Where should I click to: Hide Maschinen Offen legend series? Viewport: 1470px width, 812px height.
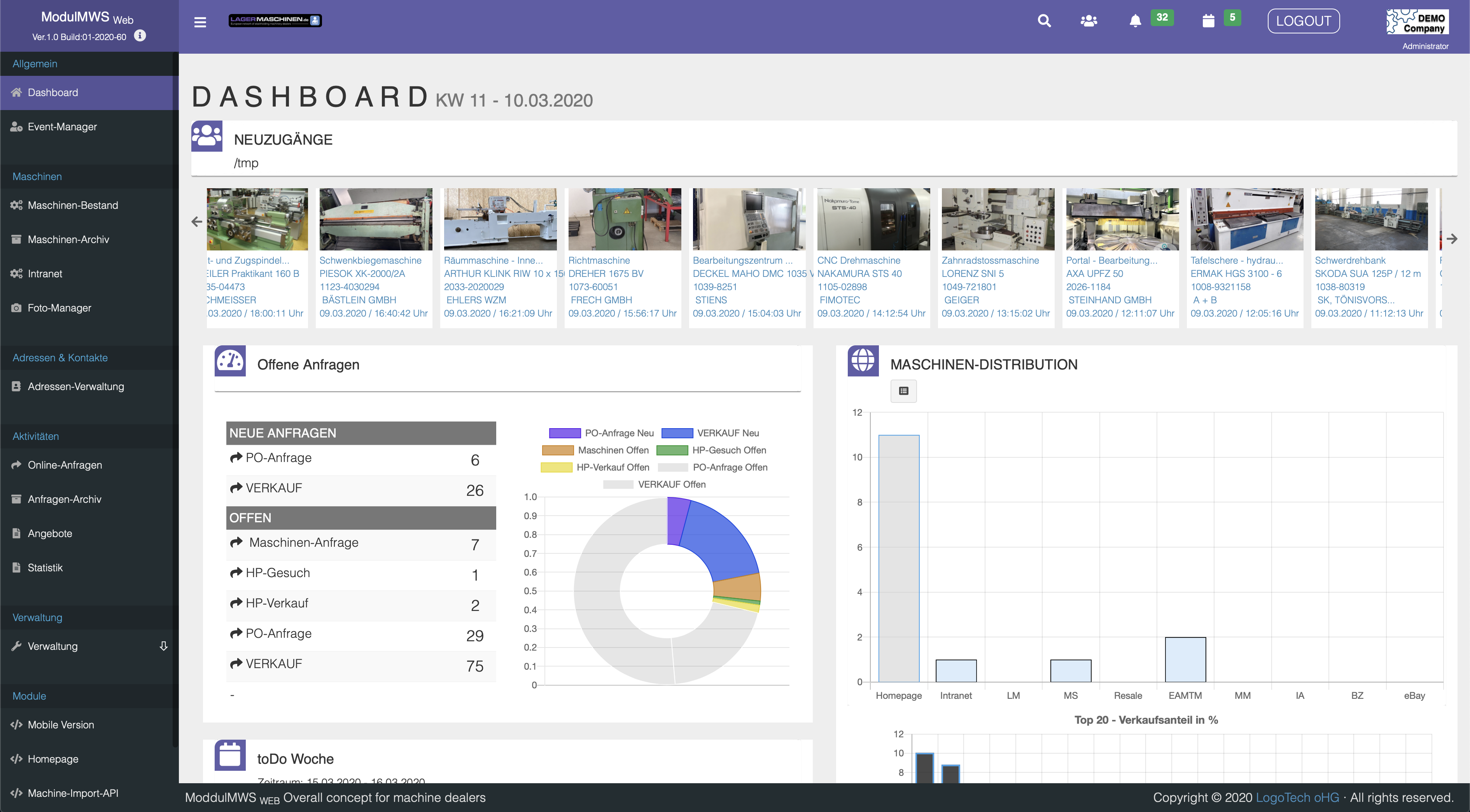[613, 450]
